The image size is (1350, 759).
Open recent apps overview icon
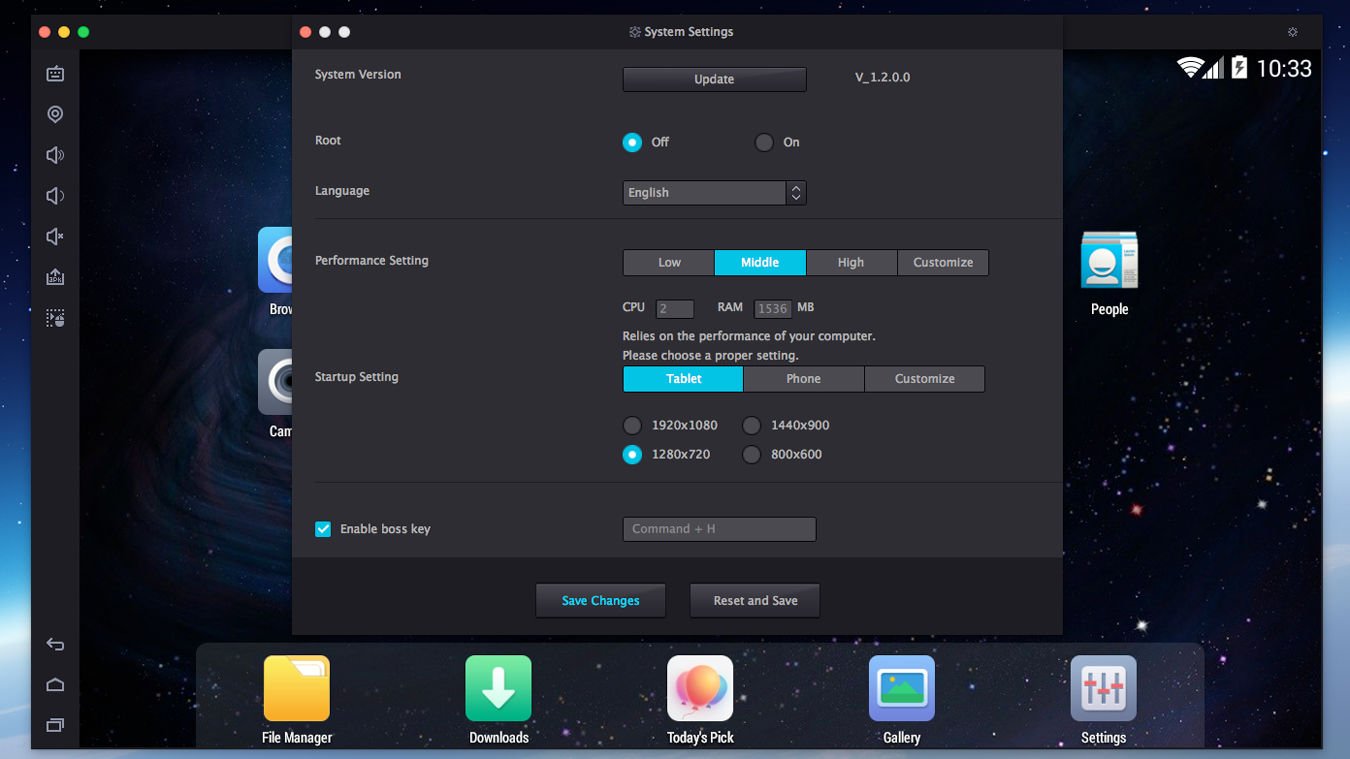(55, 725)
